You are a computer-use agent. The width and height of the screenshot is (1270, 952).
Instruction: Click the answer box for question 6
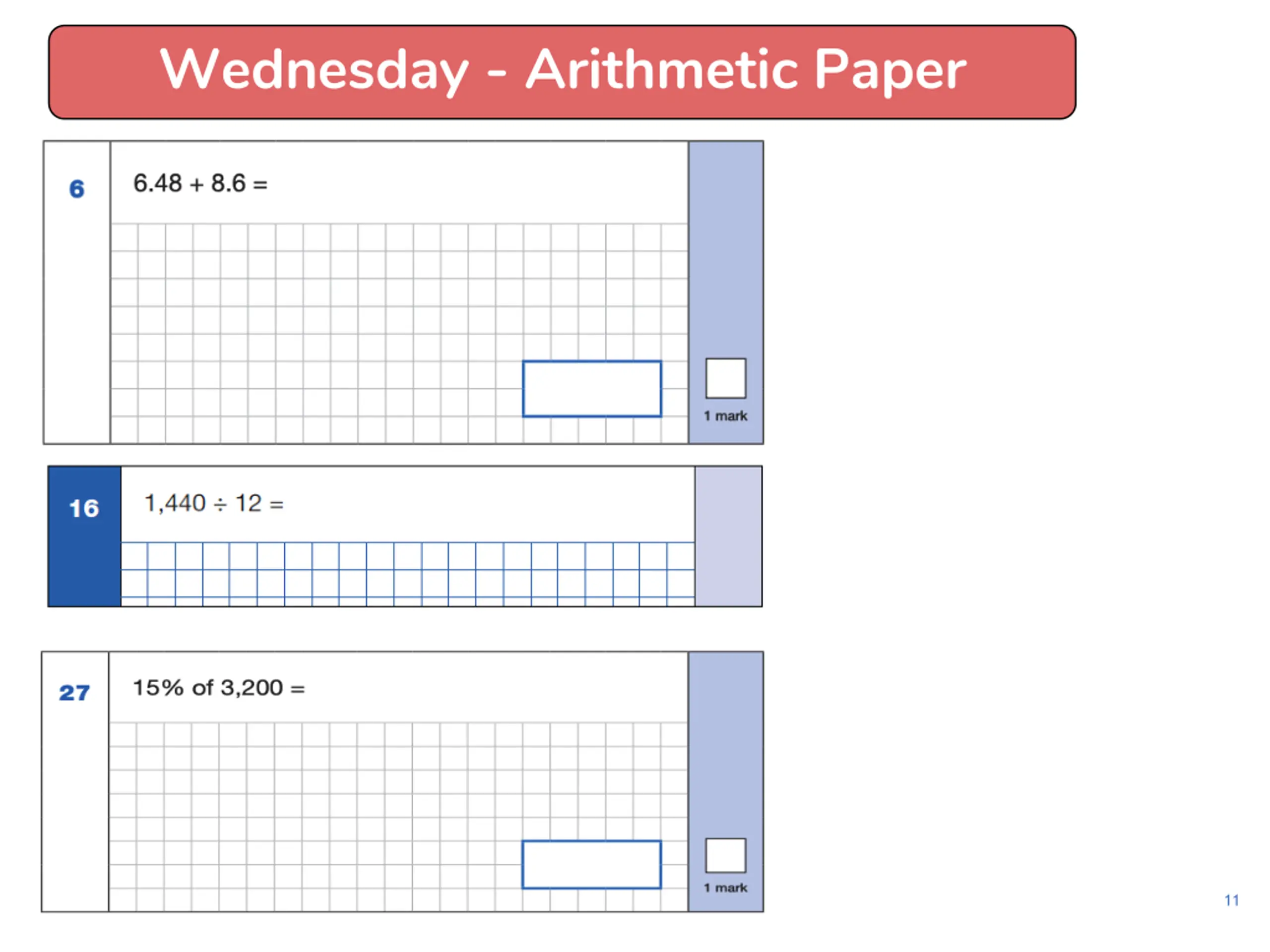click(591, 389)
